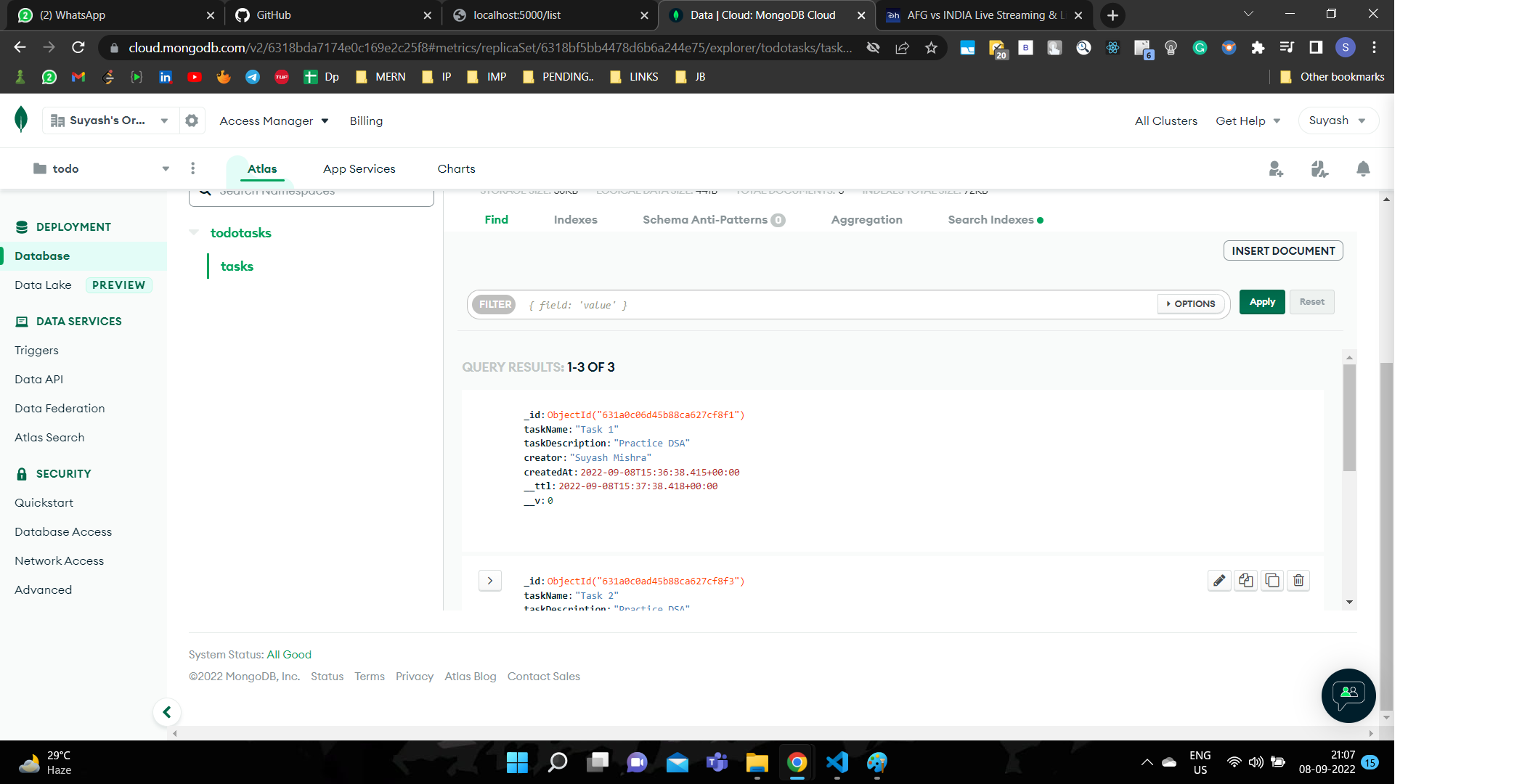Open the Suyash's Org organization dropdown

[110, 121]
